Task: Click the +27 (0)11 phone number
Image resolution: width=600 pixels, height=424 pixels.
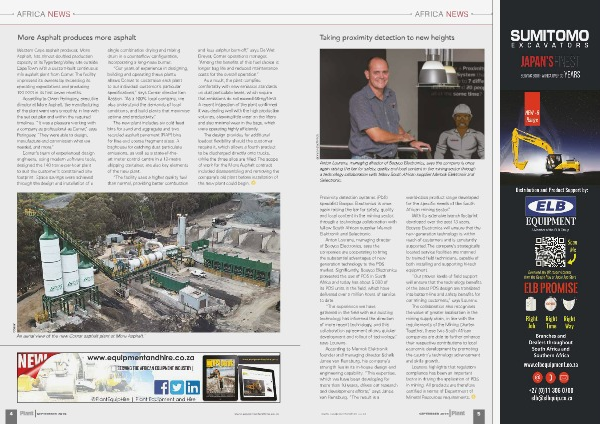Action: (x=551, y=391)
